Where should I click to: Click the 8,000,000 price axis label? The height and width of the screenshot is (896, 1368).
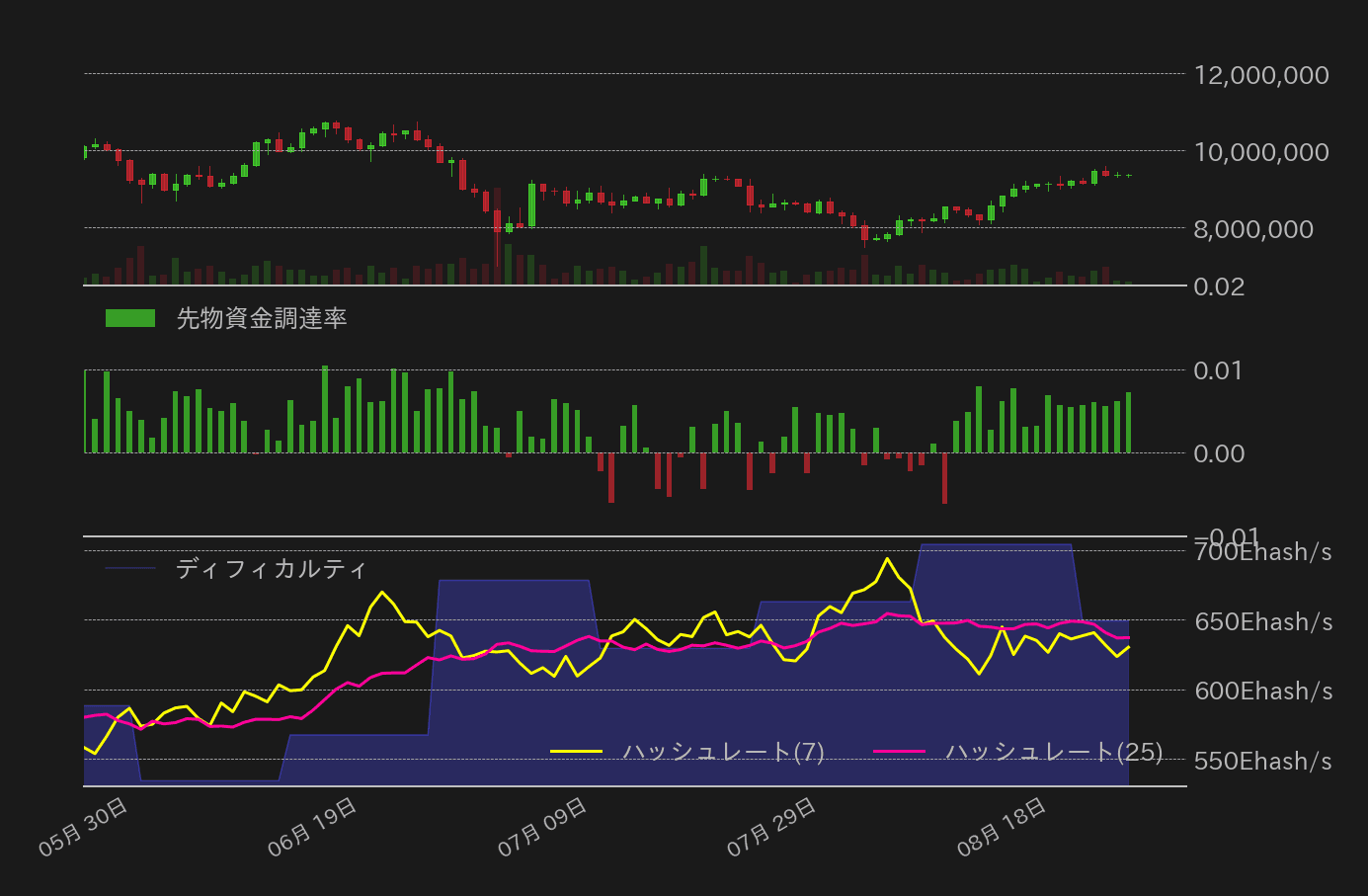[1253, 229]
